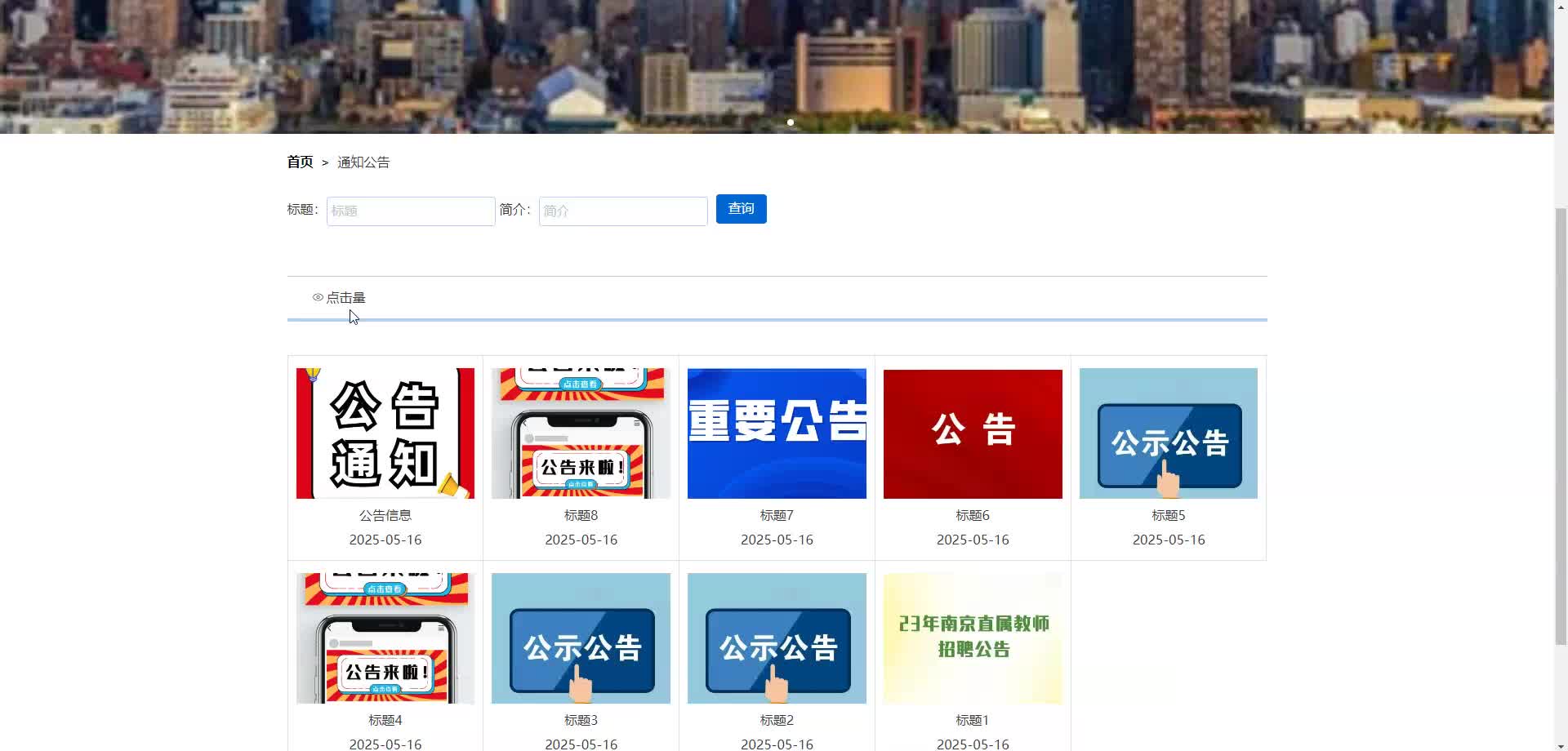Open the 标题3 公示公告 image
Image resolution: width=1568 pixels, height=751 pixels.
pos(581,638)
